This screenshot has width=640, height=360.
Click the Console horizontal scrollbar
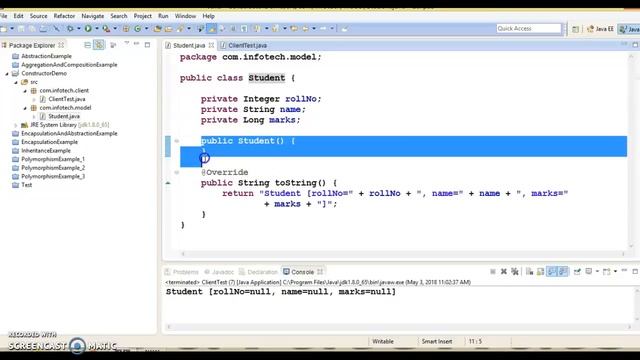[x=399, y=327]
